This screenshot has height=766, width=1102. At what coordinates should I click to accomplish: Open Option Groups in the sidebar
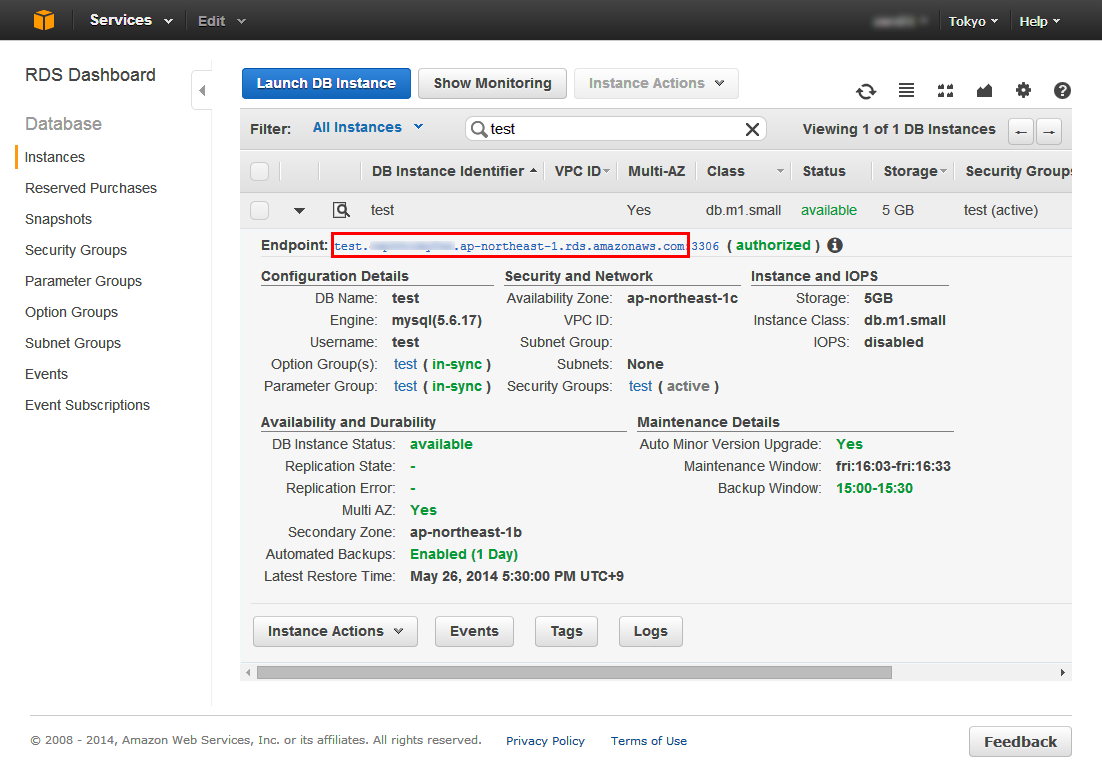click(71, 312)
